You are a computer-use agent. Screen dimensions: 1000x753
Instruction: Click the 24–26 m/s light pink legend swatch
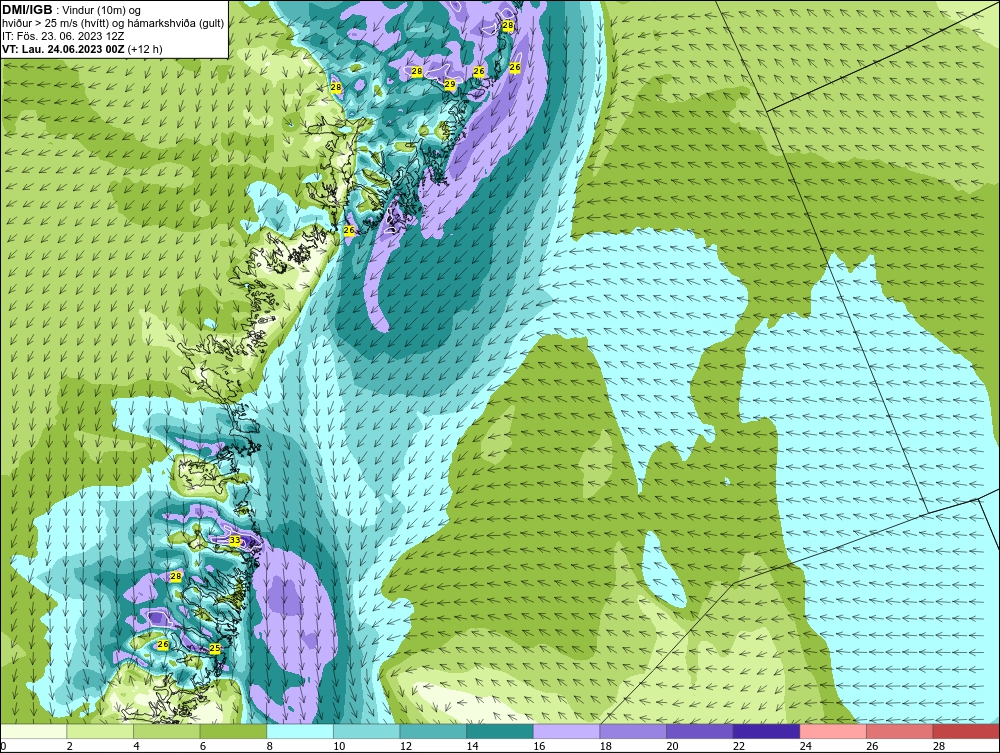(833, 731)
